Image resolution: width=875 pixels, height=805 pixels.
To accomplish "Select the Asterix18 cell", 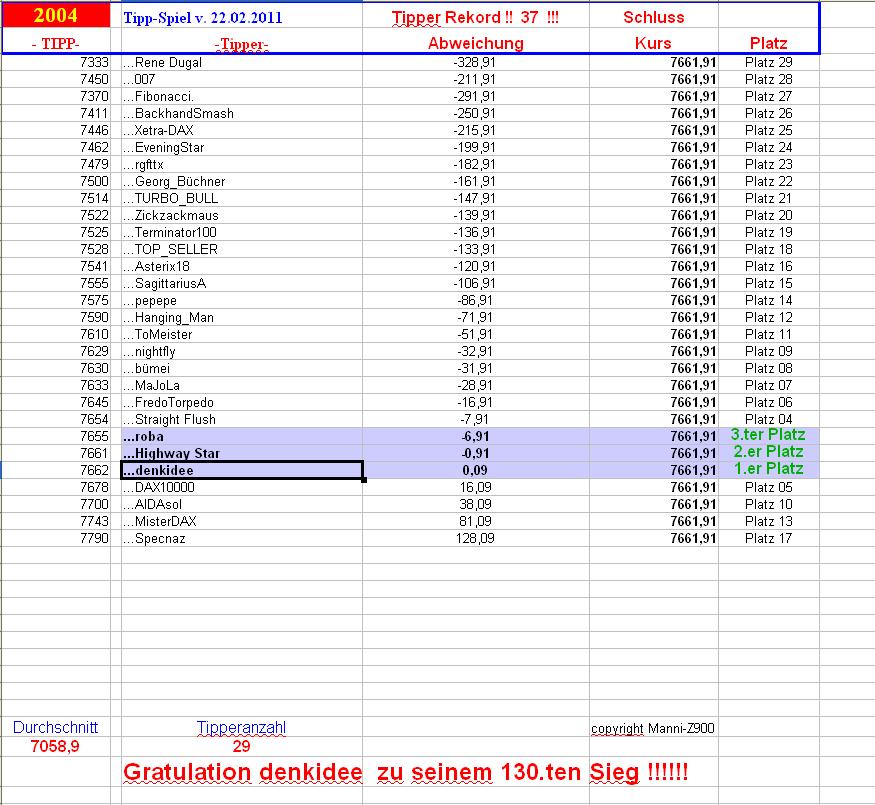I will [x=242, y=267].
